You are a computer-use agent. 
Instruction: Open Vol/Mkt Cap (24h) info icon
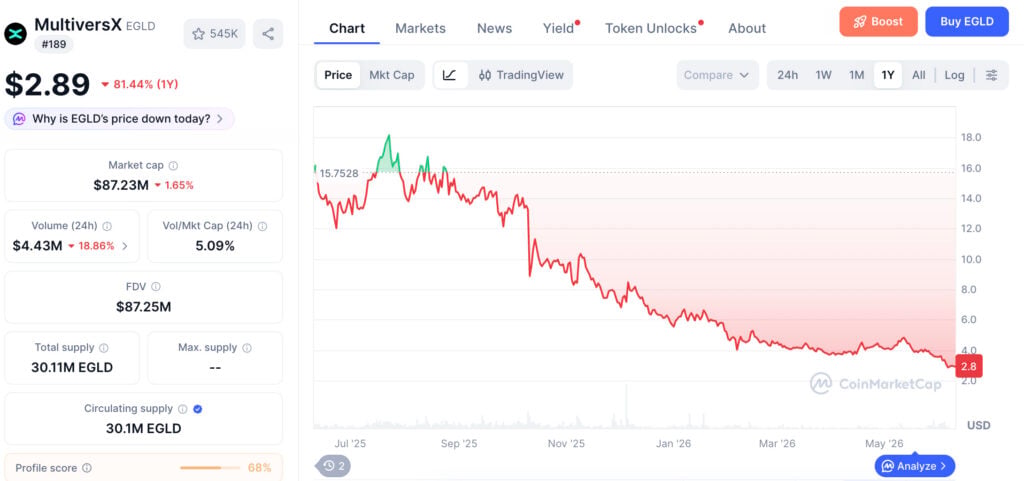coord(262,226)
